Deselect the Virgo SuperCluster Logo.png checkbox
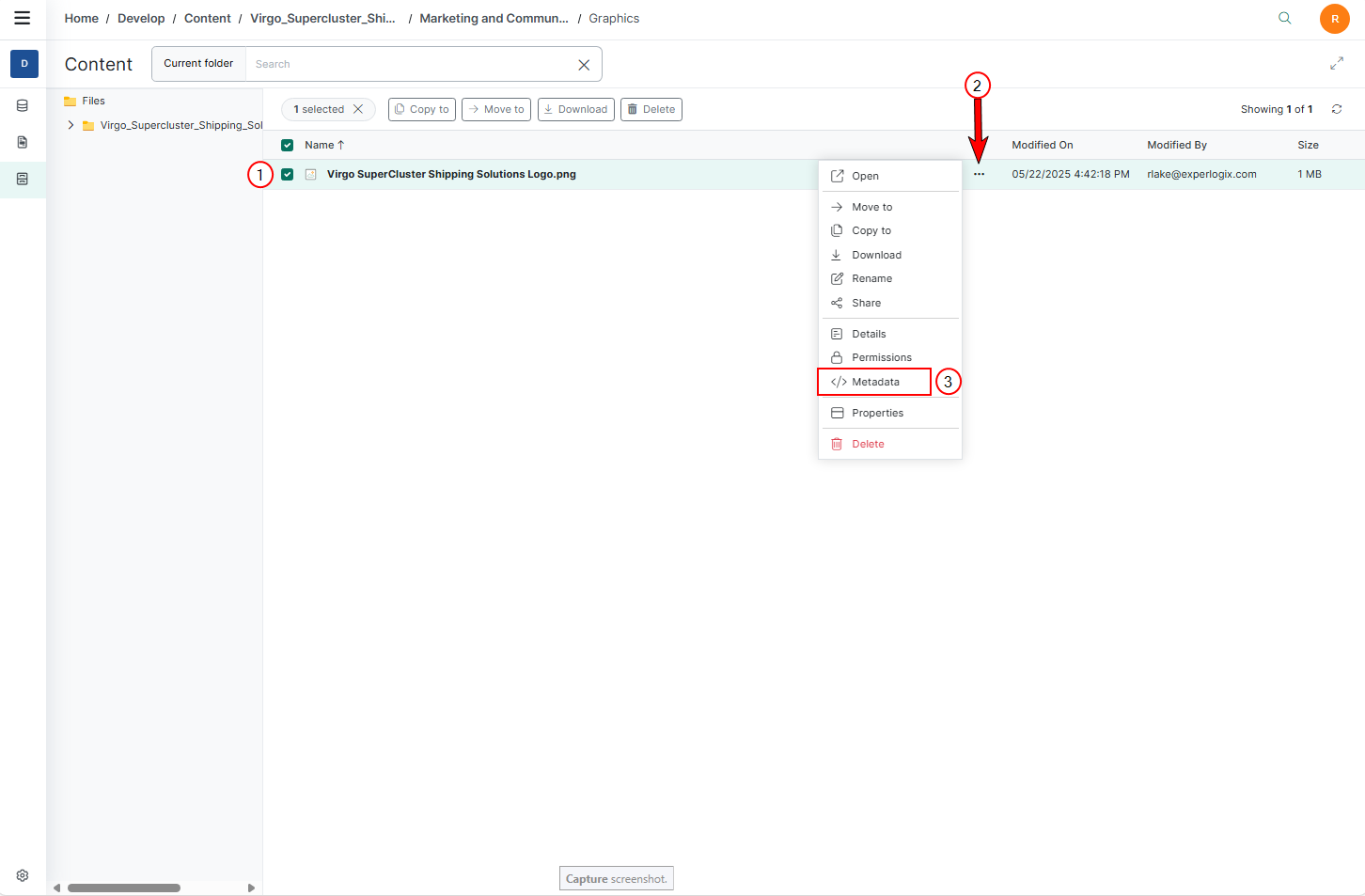 (x=288, y=174)
